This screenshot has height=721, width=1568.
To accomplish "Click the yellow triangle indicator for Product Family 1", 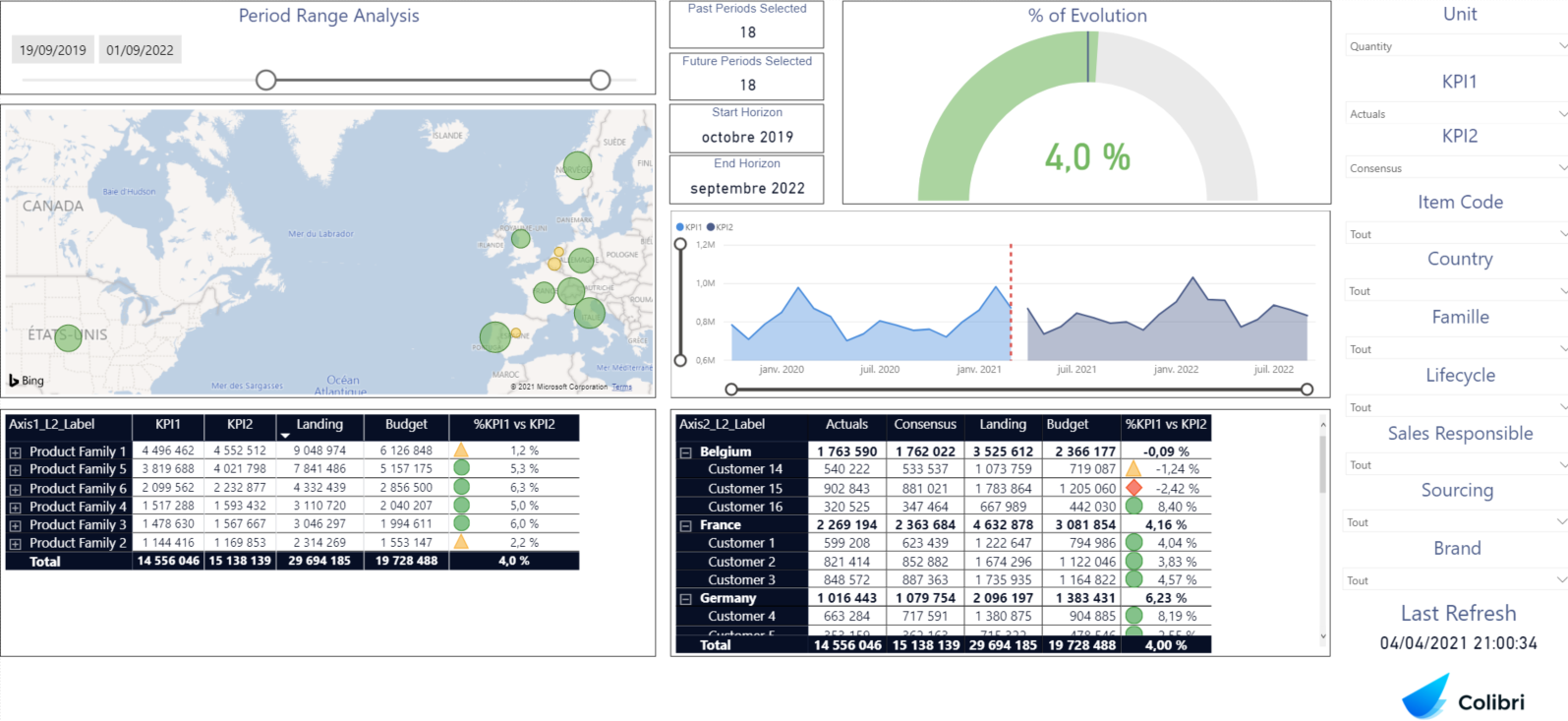I will pos(461,451).
